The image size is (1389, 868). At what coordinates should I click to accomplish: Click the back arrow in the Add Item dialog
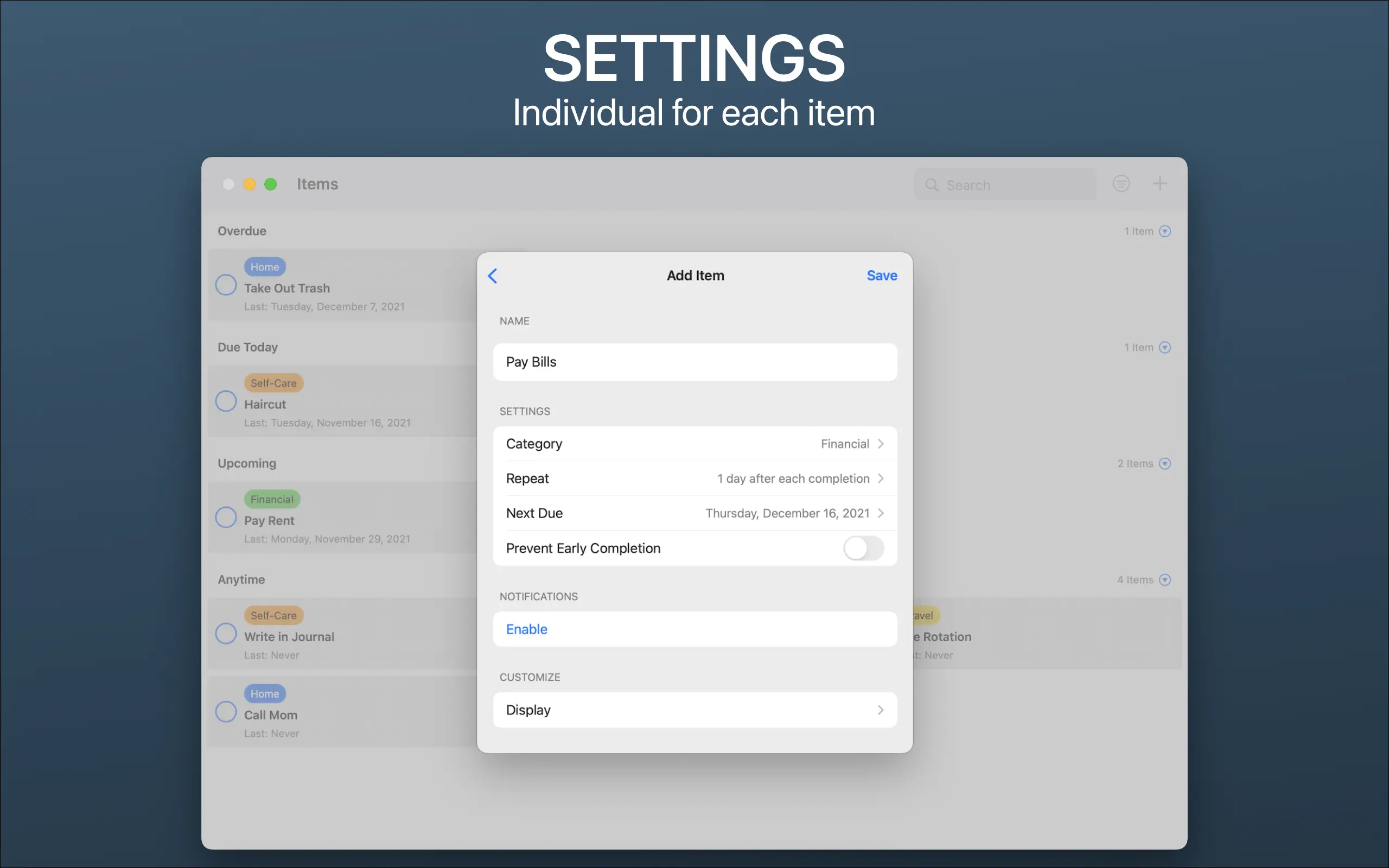[493, 276]
